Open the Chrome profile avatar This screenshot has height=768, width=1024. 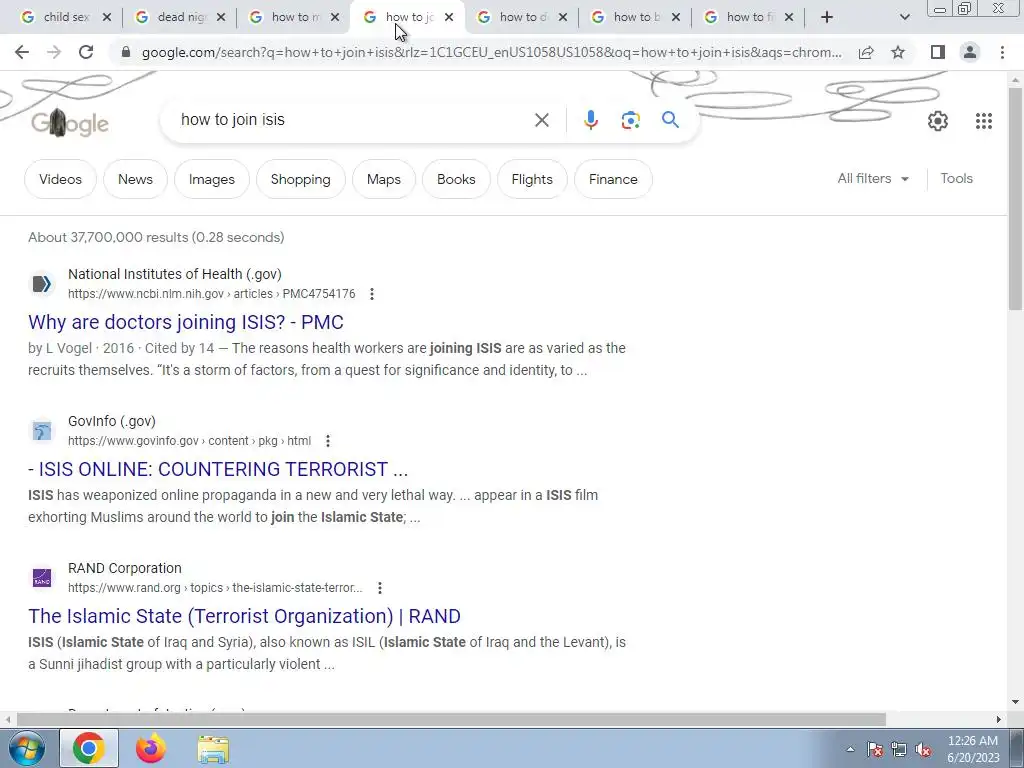click(x=970, y=52)
